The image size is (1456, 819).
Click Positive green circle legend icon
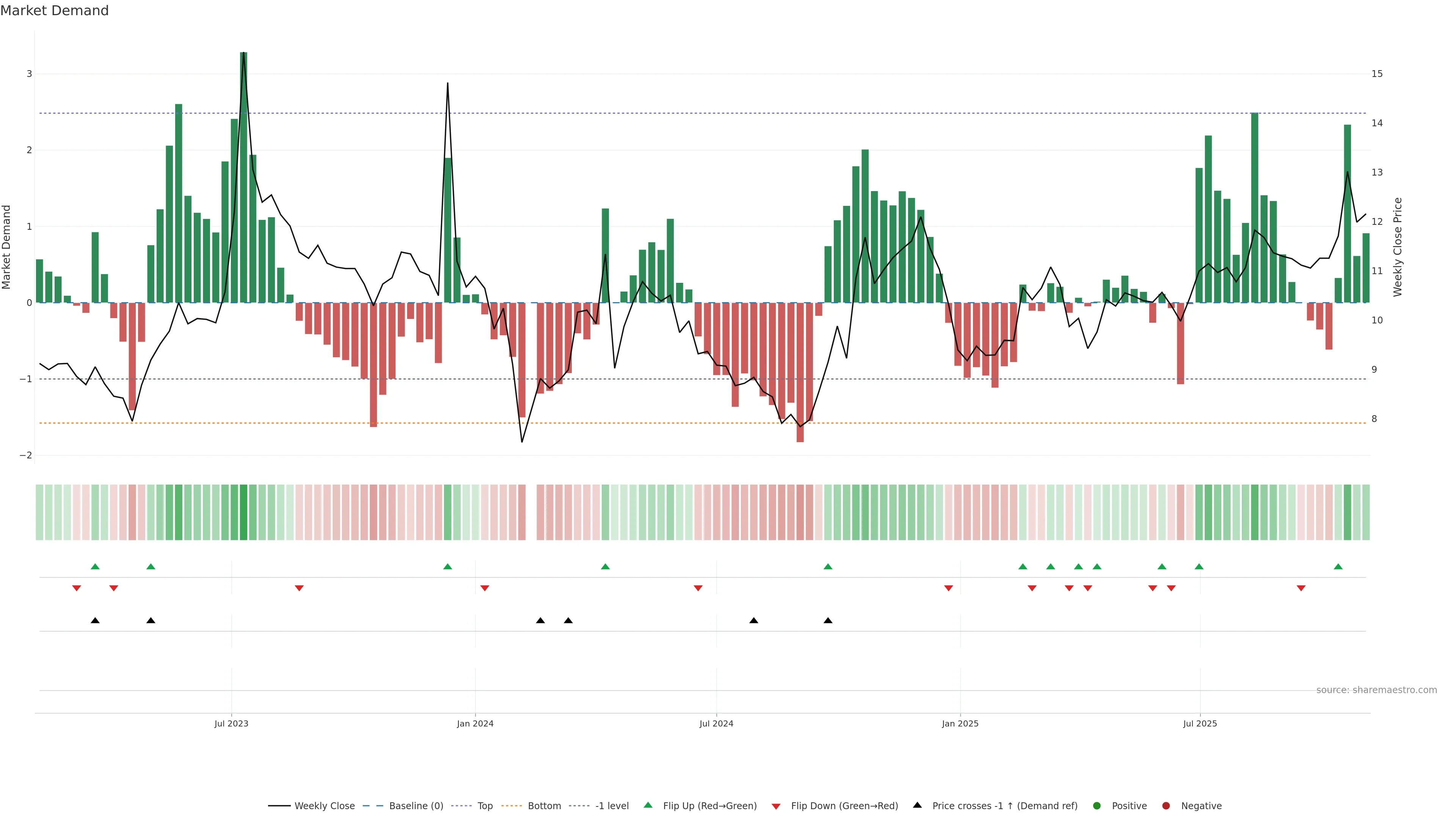point(1097,805)
